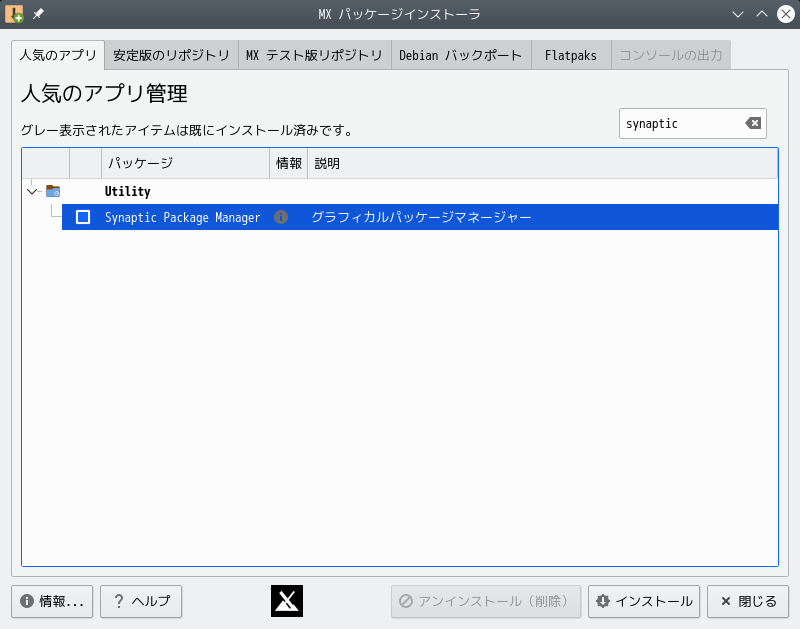The height and width of the screenshot is (629, 800).
Task: Click the インストール button
Action: pyautogui.click(x=644, y=601)
